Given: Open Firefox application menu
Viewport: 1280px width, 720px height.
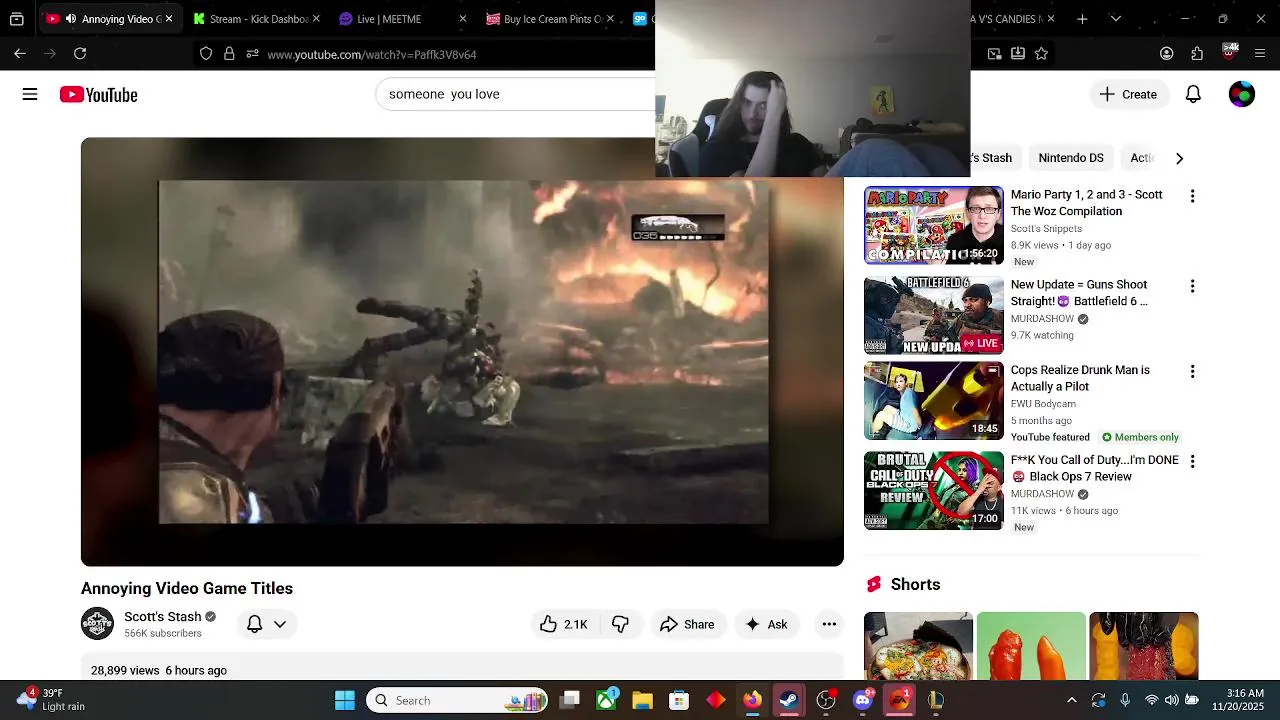Looking at the screenshot, I should [1260, 54].
